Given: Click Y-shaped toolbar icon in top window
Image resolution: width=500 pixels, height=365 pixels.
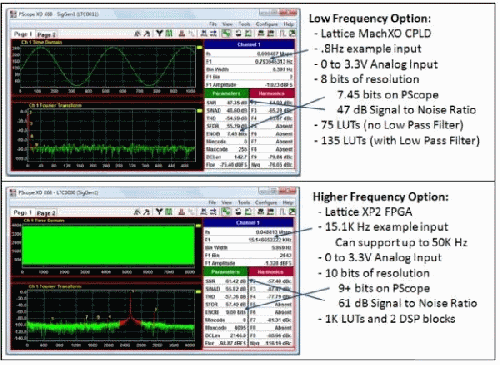Looking at the screenshot, I should click(x=159, y=33).
